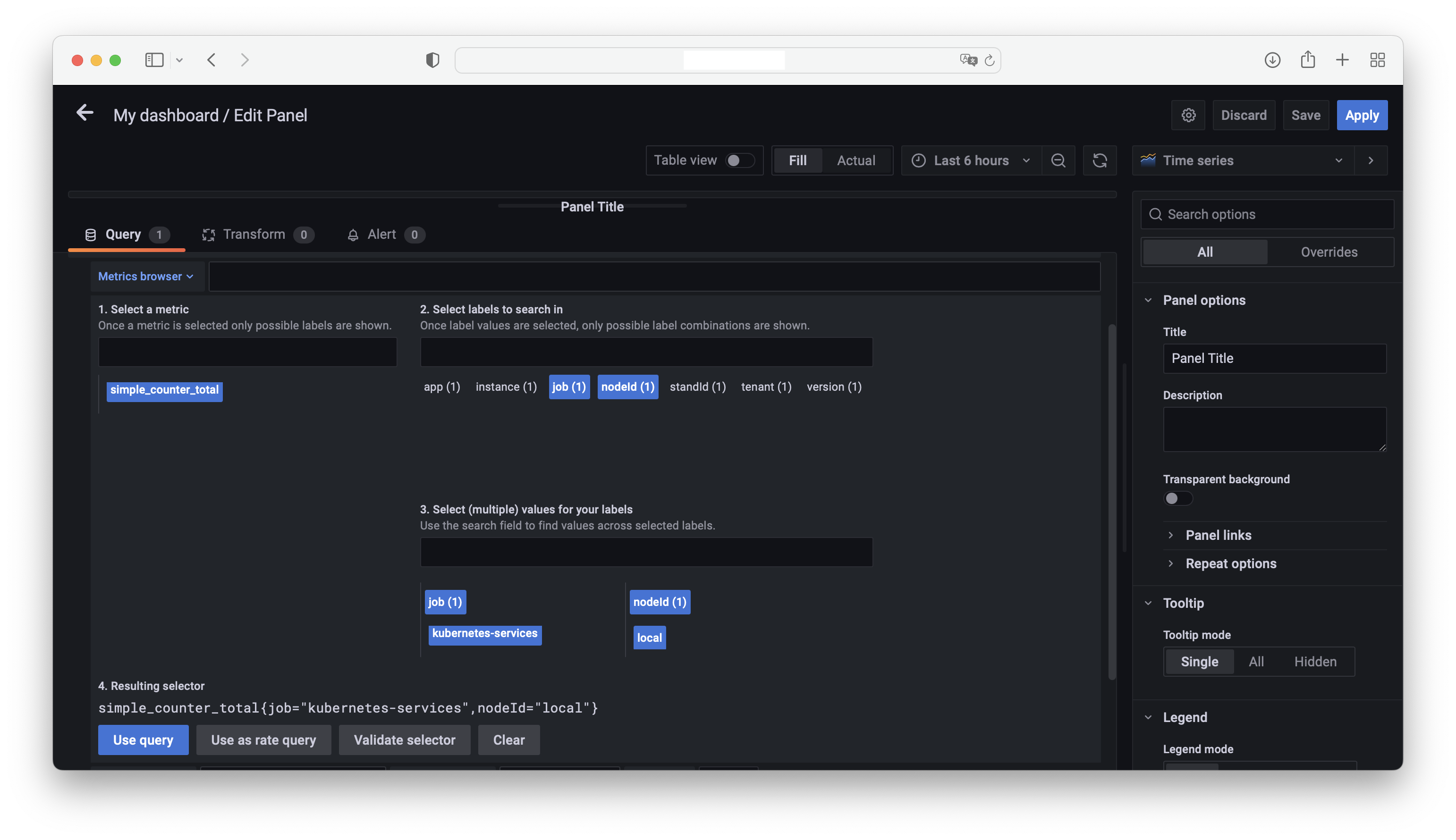The width and height of the screenshot is (1456, 840).
Task: Click the Search options field
Action: click(1267, 214)
